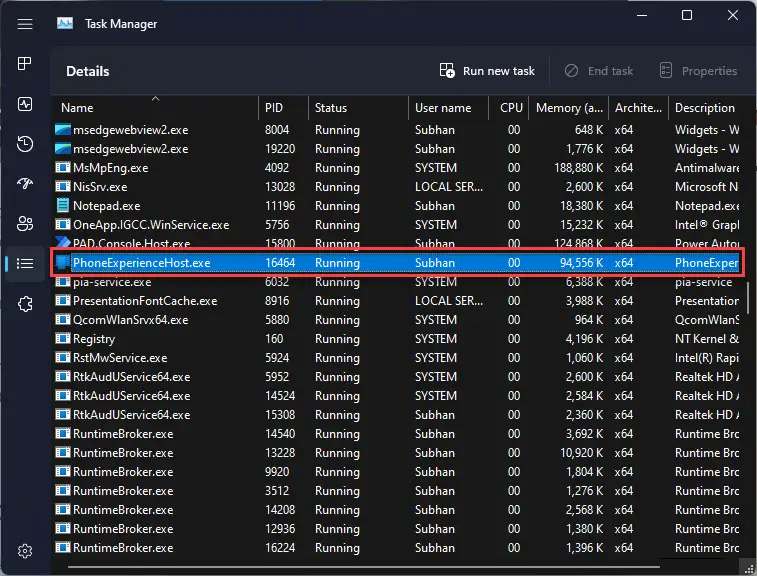Click the horizontal scrollbar at bottom
Screen dimensions: 757x576
(x=364, y=567)
